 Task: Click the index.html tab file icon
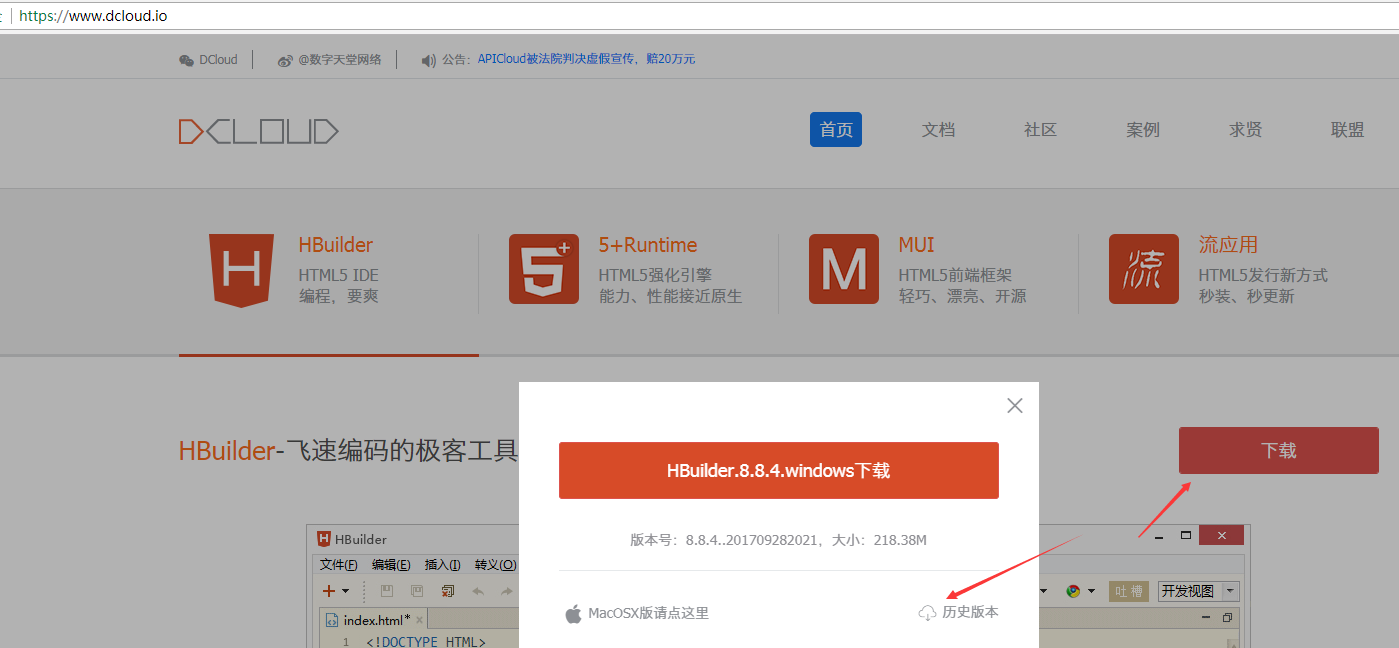tap(332, 620)
